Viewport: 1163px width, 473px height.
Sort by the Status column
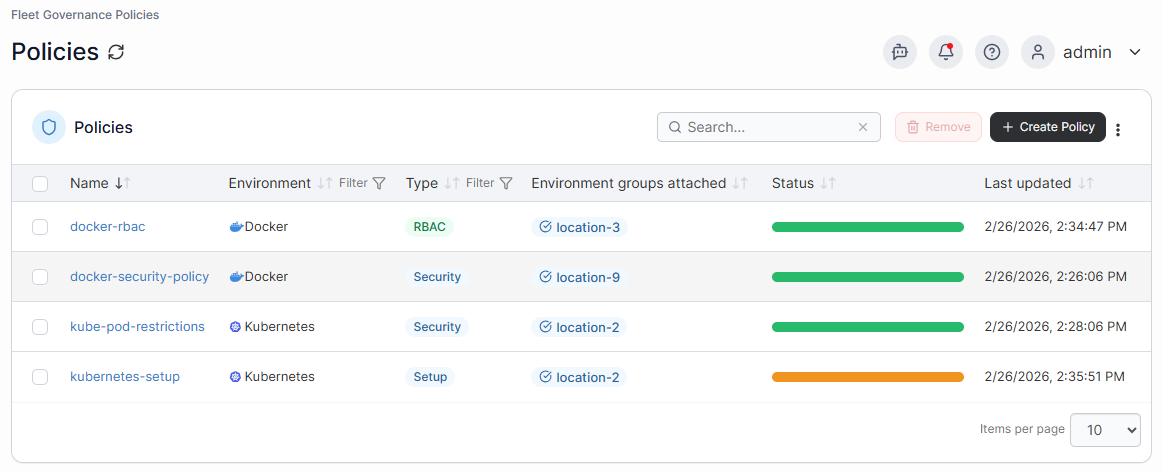point(828,184)
